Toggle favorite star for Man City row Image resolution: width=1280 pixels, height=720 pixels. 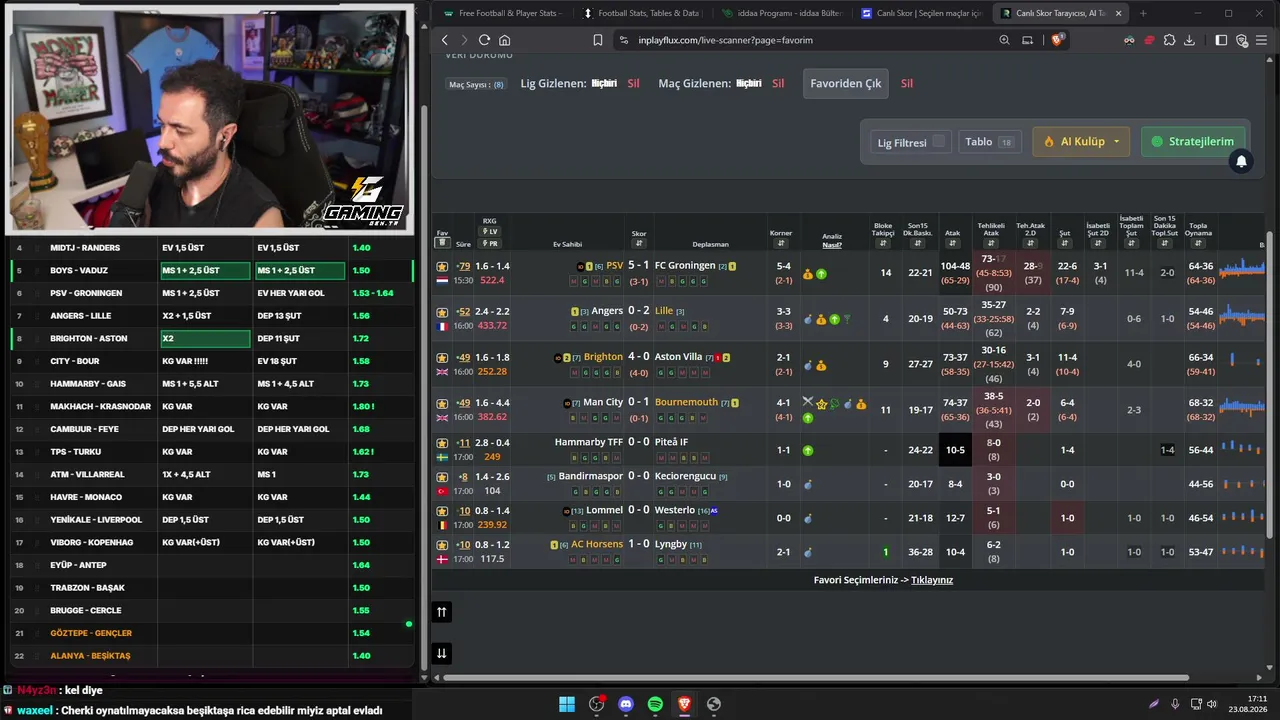pyautogui.click(x=442, y=402)
